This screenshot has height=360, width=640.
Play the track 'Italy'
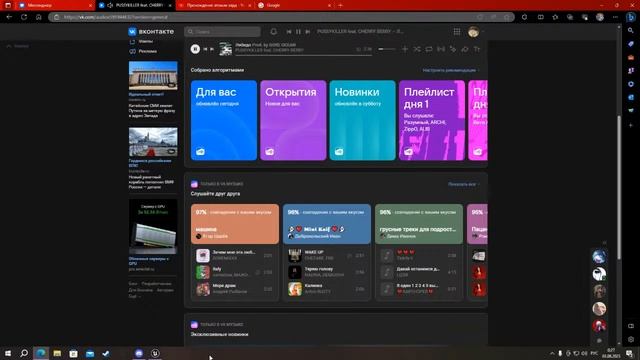pos(234,272)
